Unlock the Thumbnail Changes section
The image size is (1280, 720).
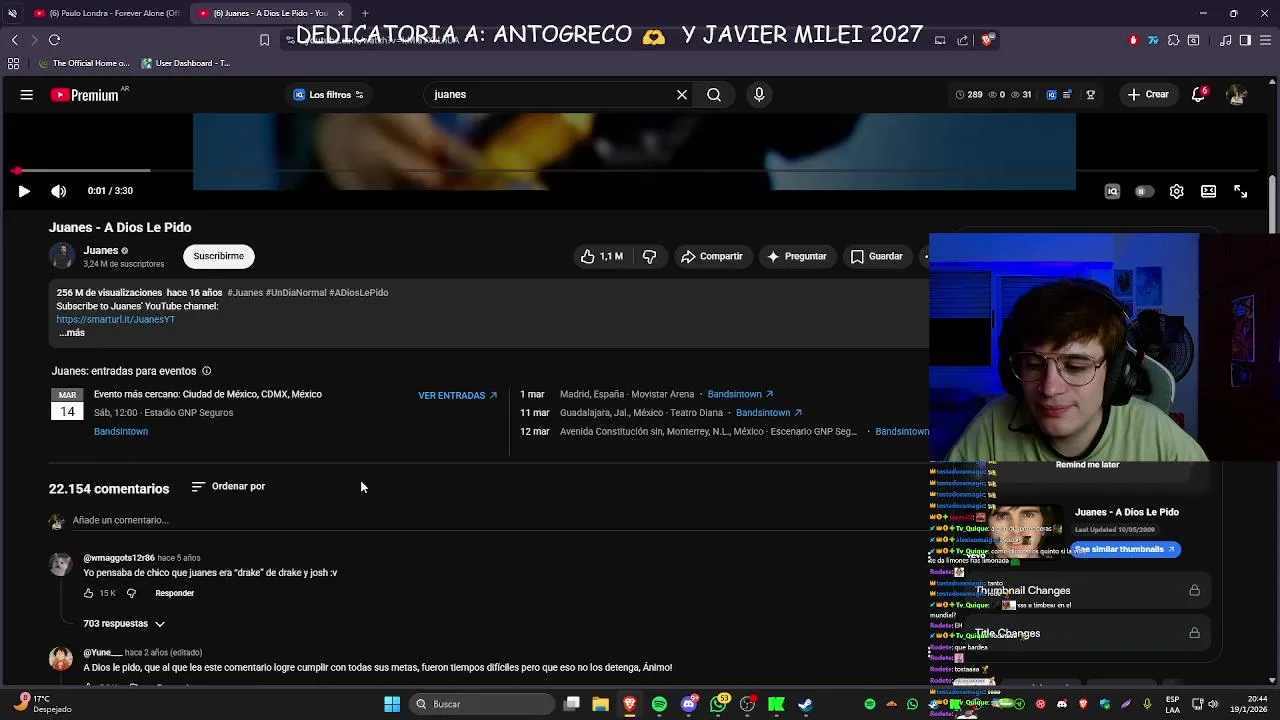1194,591
